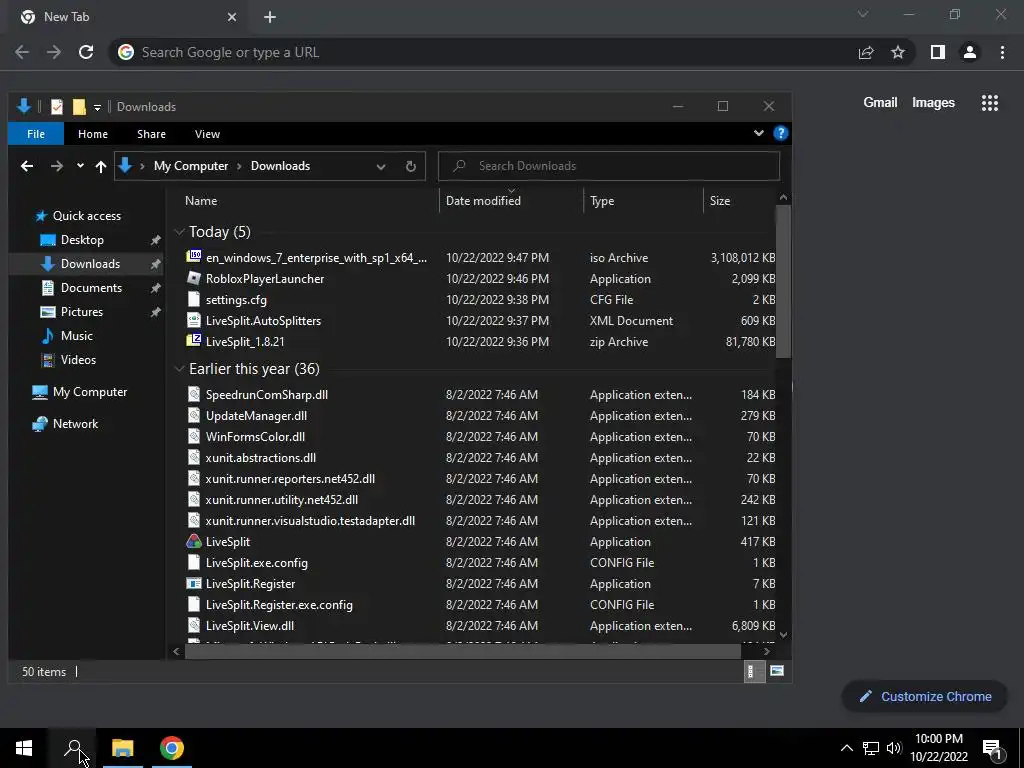Click the File Explorer taskbar icon
This screenshot has width=1024, height=768.
click(x=122, y=748)
